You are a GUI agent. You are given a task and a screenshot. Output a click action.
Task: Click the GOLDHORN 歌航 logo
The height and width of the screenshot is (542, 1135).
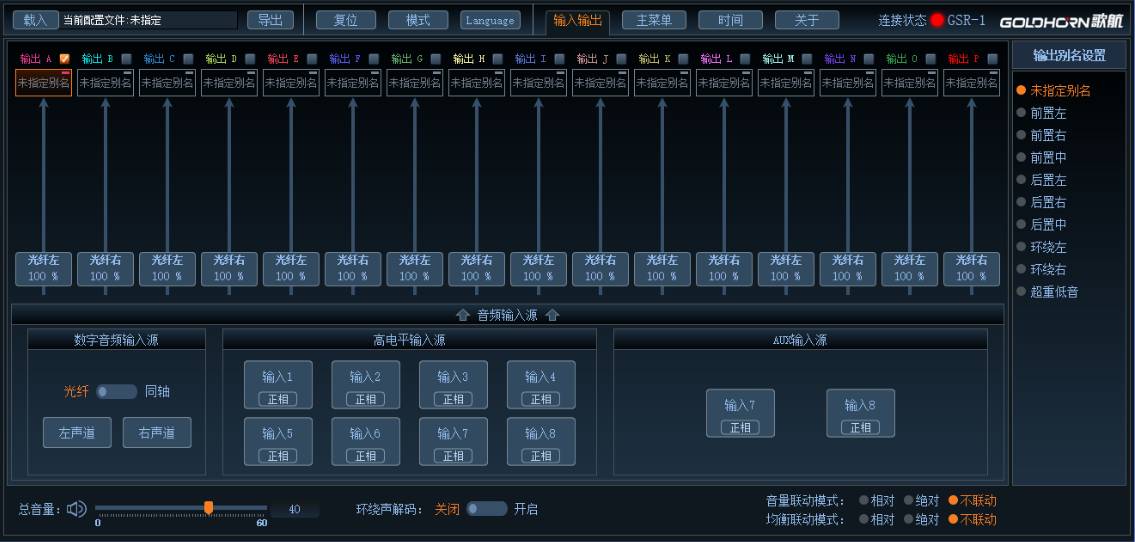pos(1061,21)
